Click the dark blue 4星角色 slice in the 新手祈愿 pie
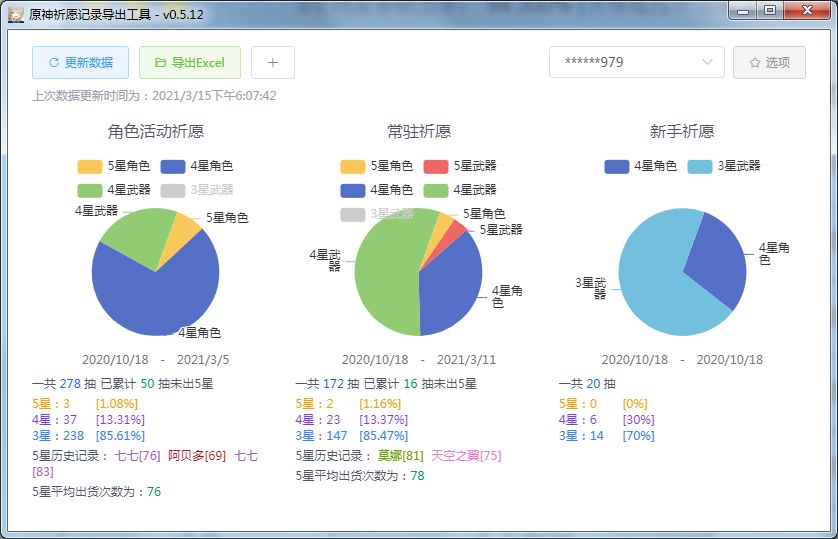Screen dimensions: 838x539 [719, 262]
